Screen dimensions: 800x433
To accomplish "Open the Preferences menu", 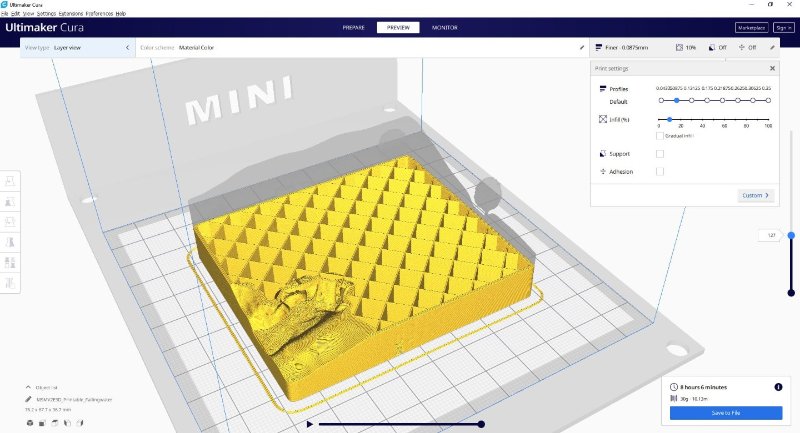I will (x=99, y=14).
